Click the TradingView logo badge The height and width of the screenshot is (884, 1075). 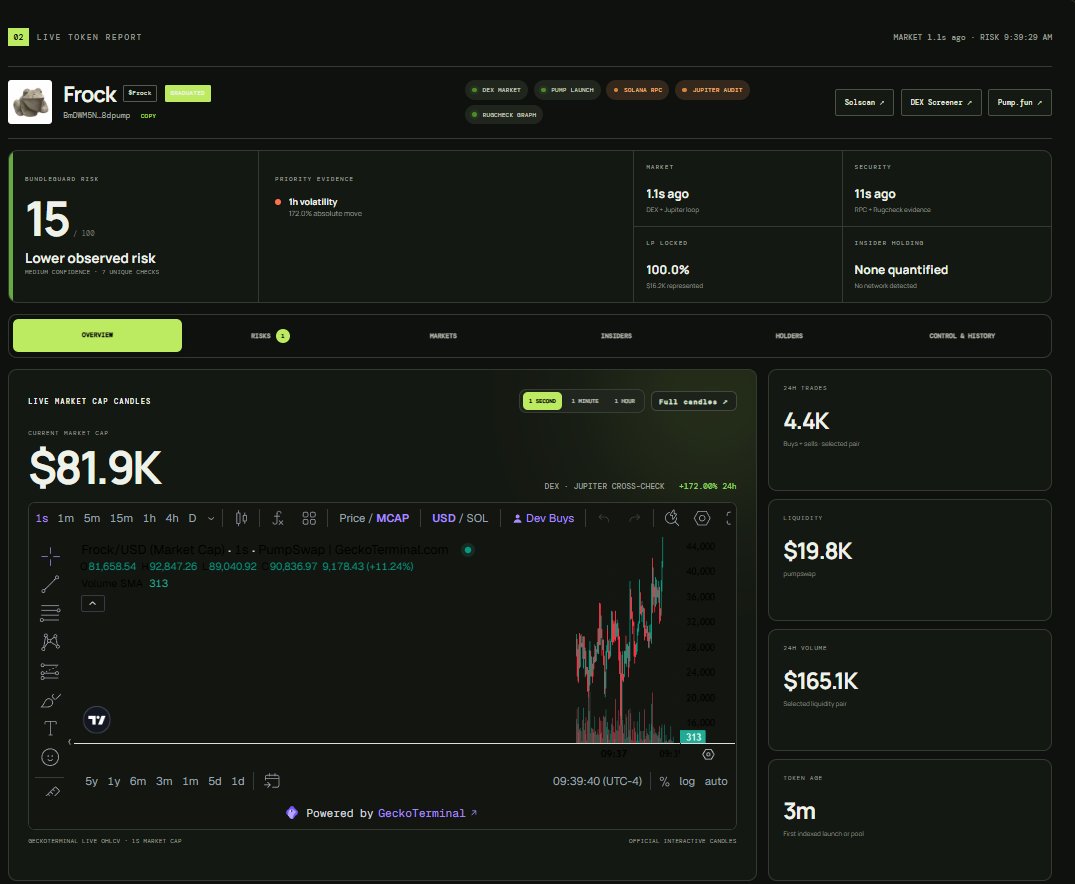click(97, 720)
